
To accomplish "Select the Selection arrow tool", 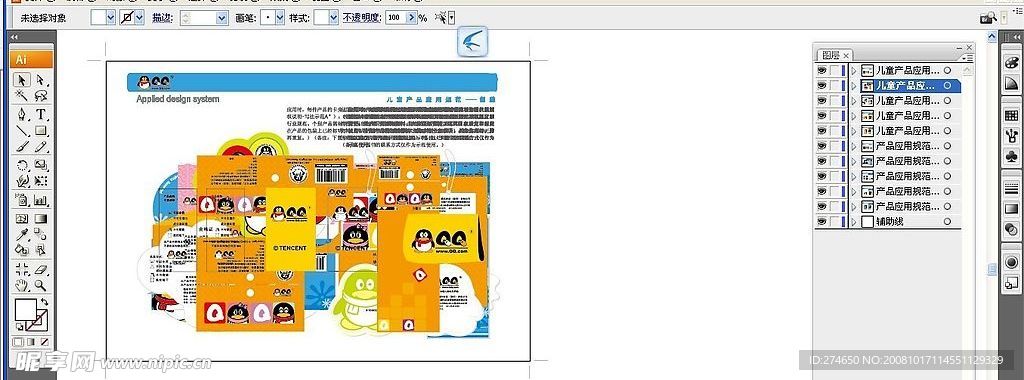I will pyautogui.click(x=22, y=80).
